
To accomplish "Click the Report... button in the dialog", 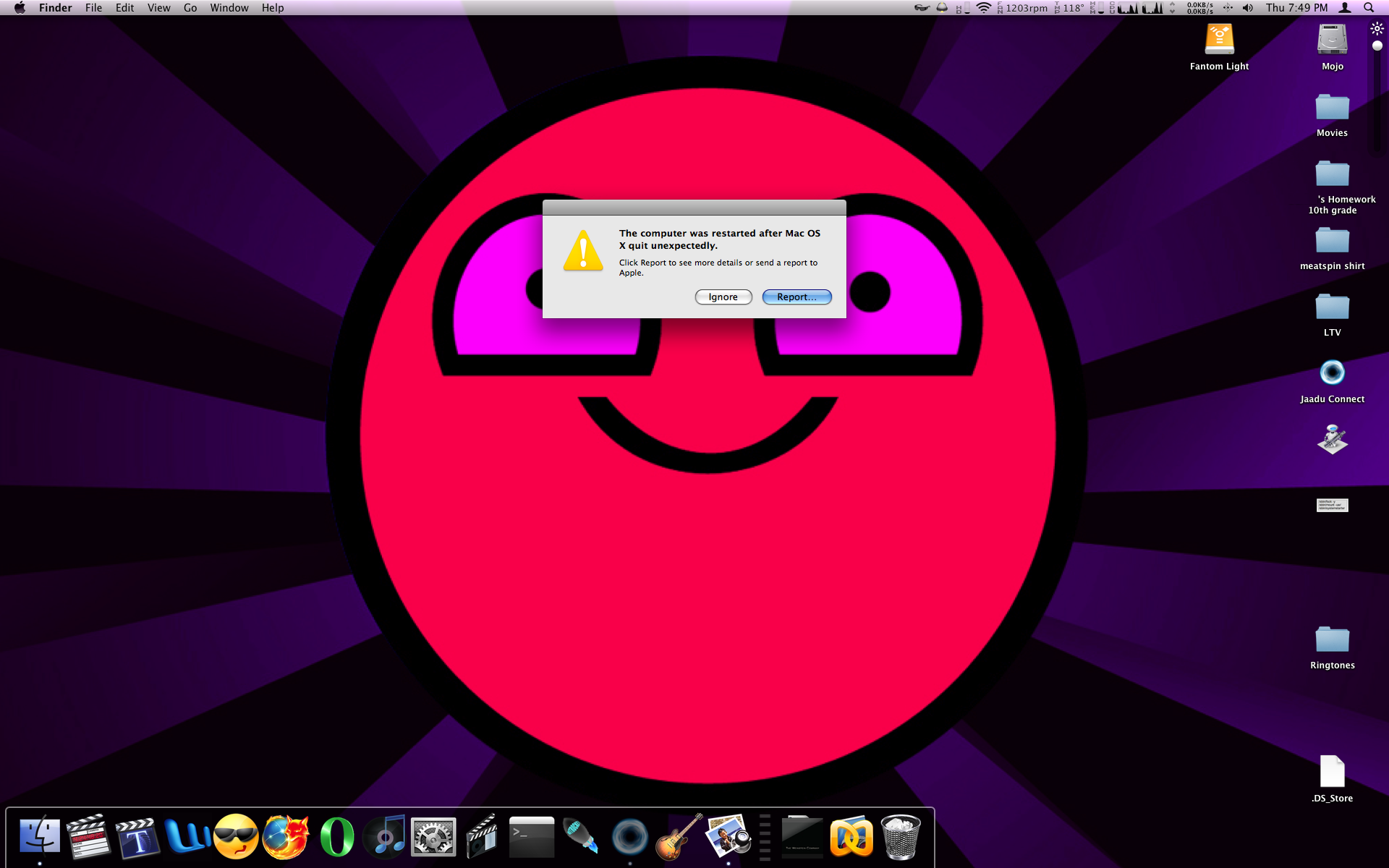I will (797, 297).
